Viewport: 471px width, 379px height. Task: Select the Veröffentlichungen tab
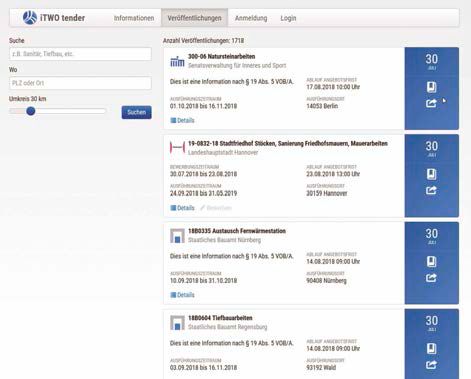coord(194,18)
